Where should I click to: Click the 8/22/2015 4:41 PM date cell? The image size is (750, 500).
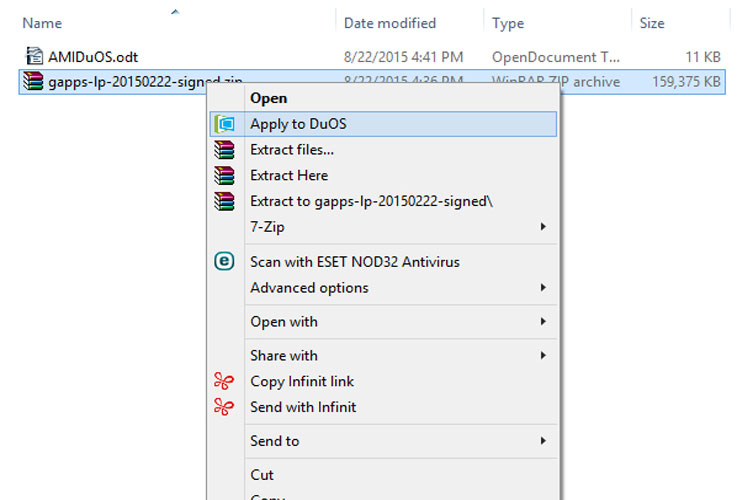tap(403, 57)
